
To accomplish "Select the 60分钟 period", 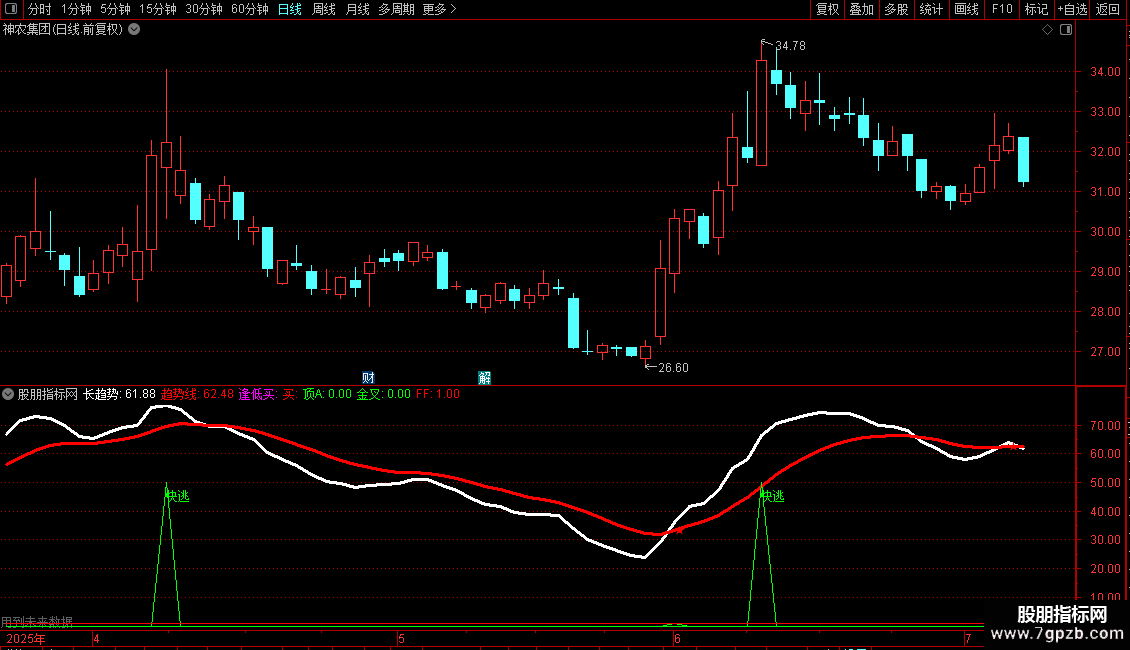I will [x=249, y=9].
